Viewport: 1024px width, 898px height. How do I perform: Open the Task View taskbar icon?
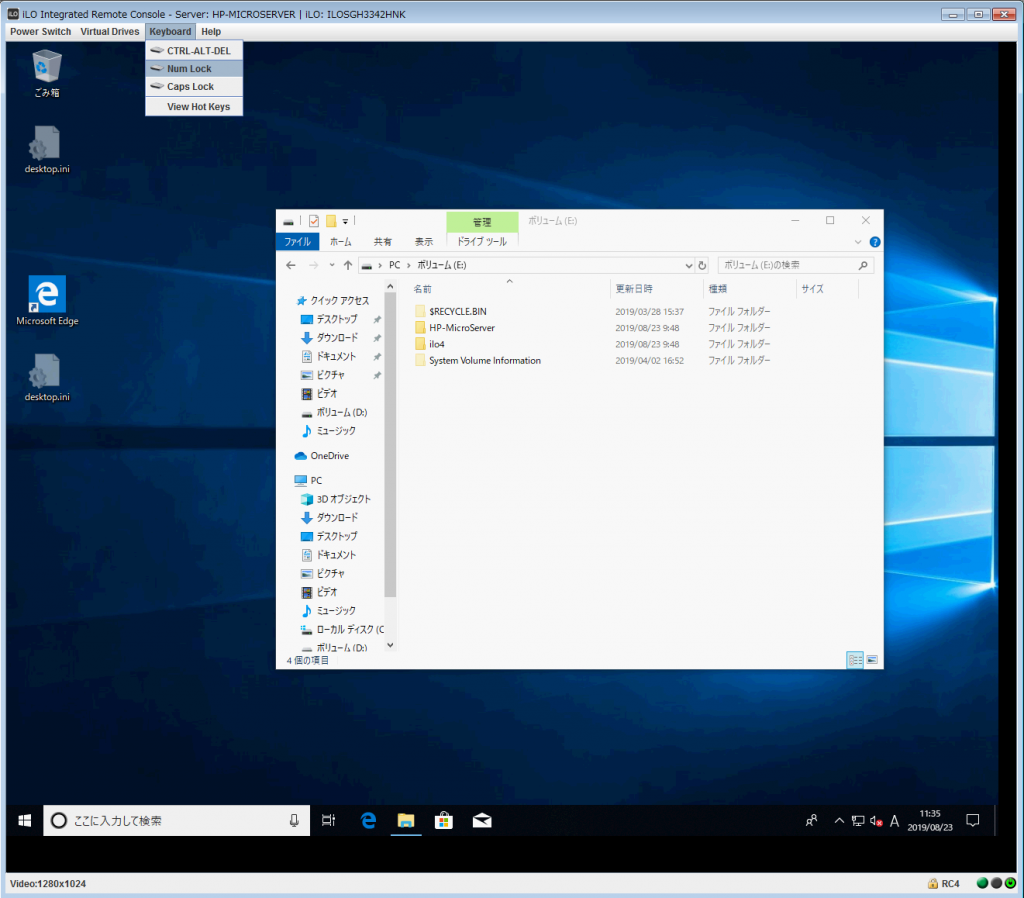click(328, 820)
